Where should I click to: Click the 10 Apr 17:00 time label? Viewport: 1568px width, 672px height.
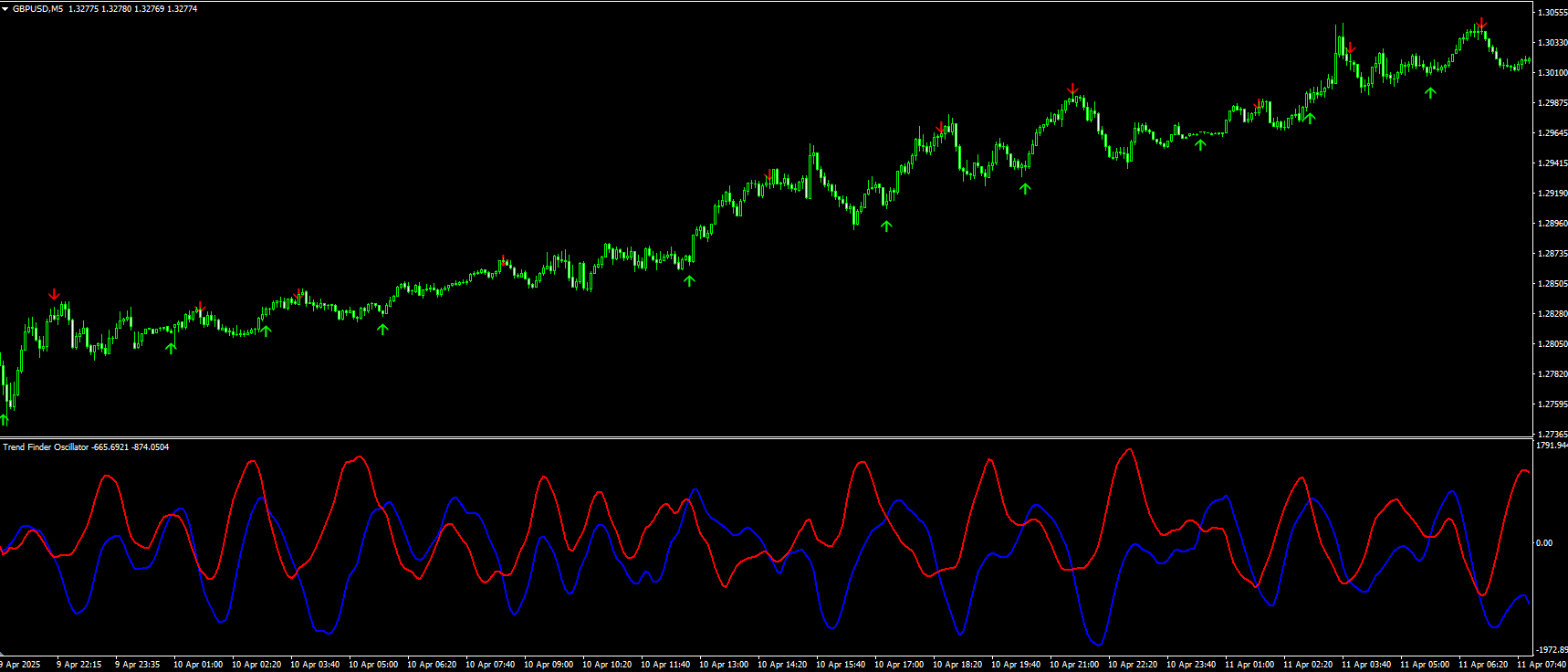point(899,665)
